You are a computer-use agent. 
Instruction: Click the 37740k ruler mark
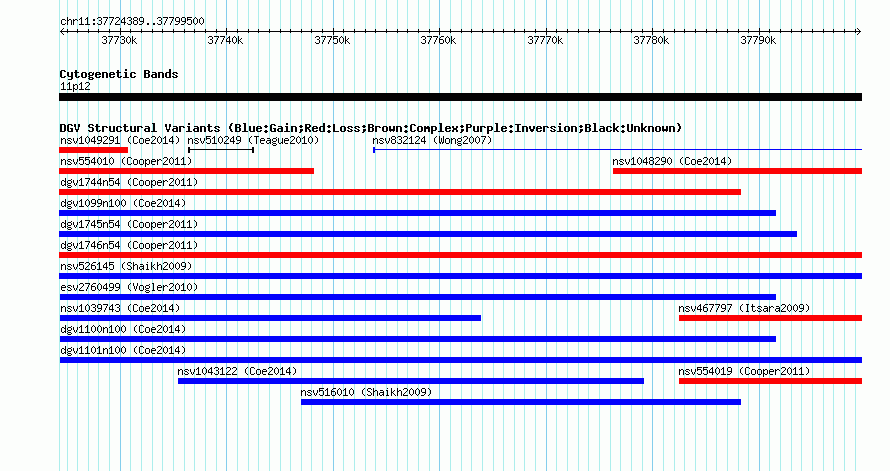(x=225, y=40)
